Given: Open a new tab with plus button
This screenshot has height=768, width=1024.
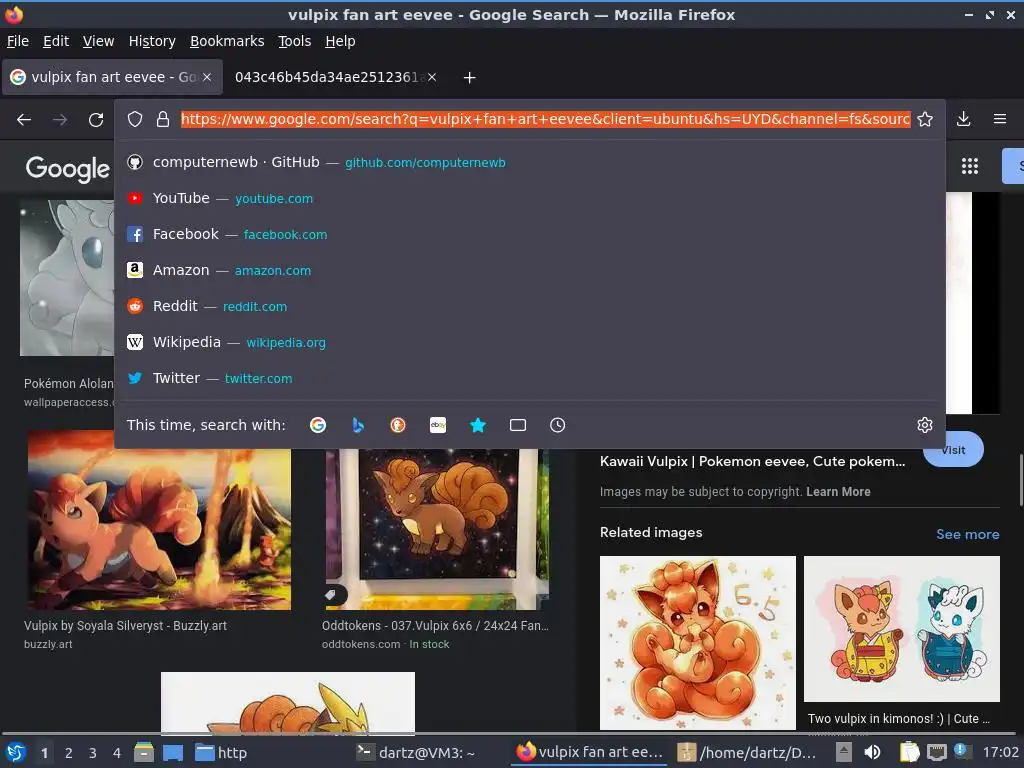Looking at the screenshot, I should (x=469, y=78).
